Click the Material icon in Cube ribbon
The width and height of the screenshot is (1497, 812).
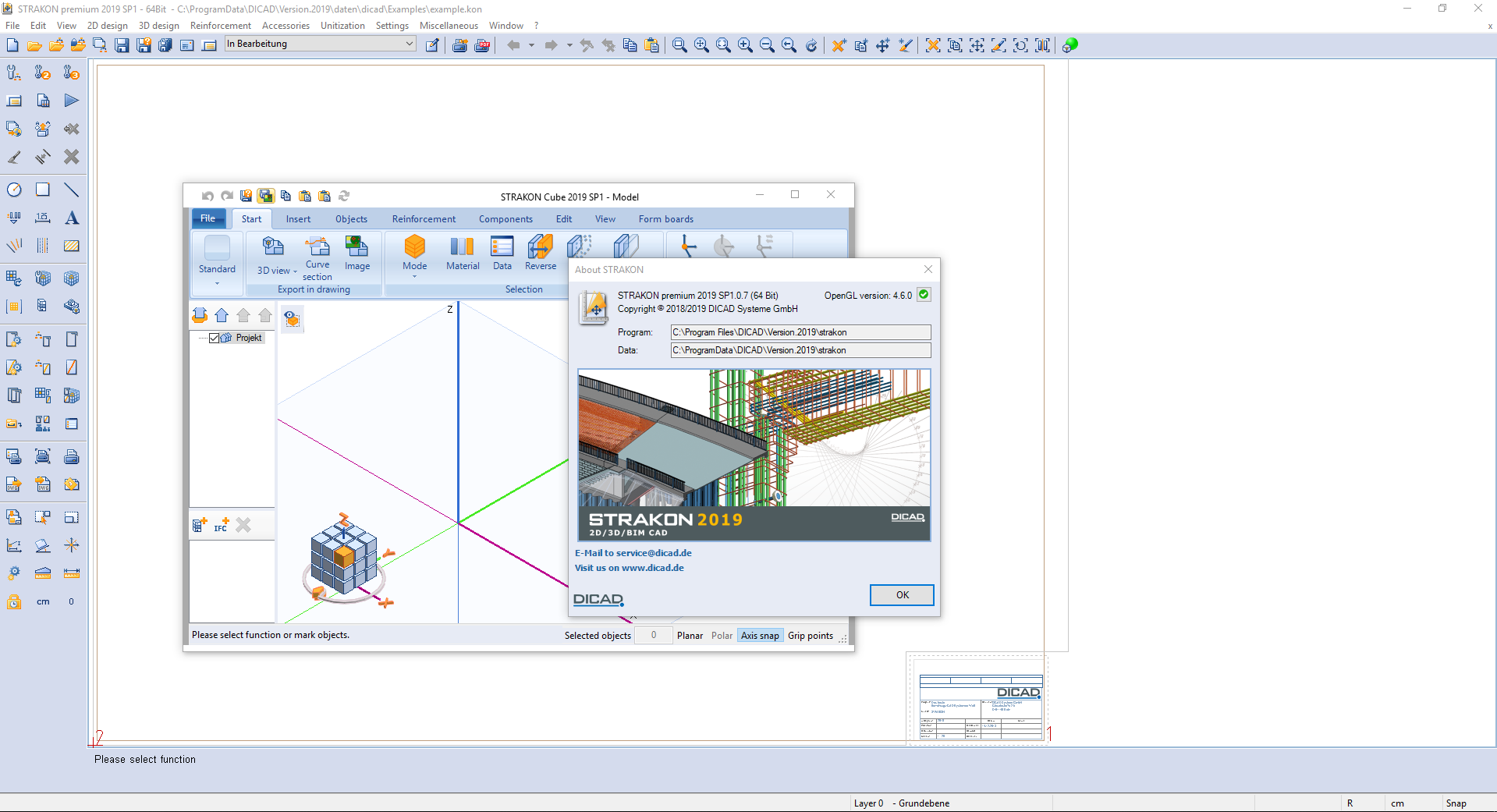point(463,254)
